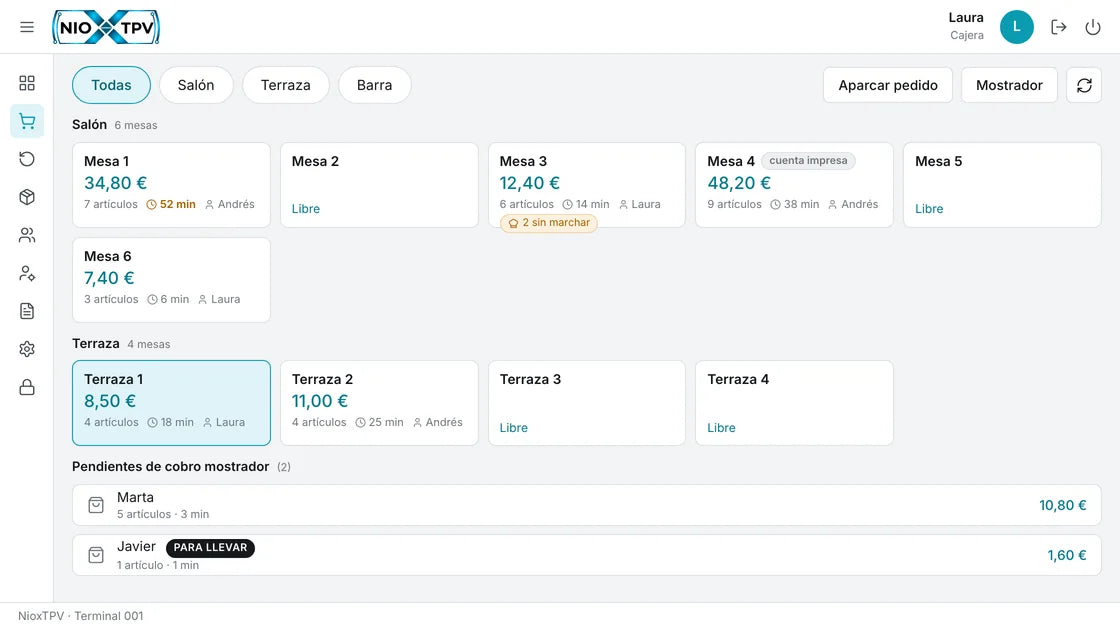
Task: Open the customers people icon
Action: 26,235
